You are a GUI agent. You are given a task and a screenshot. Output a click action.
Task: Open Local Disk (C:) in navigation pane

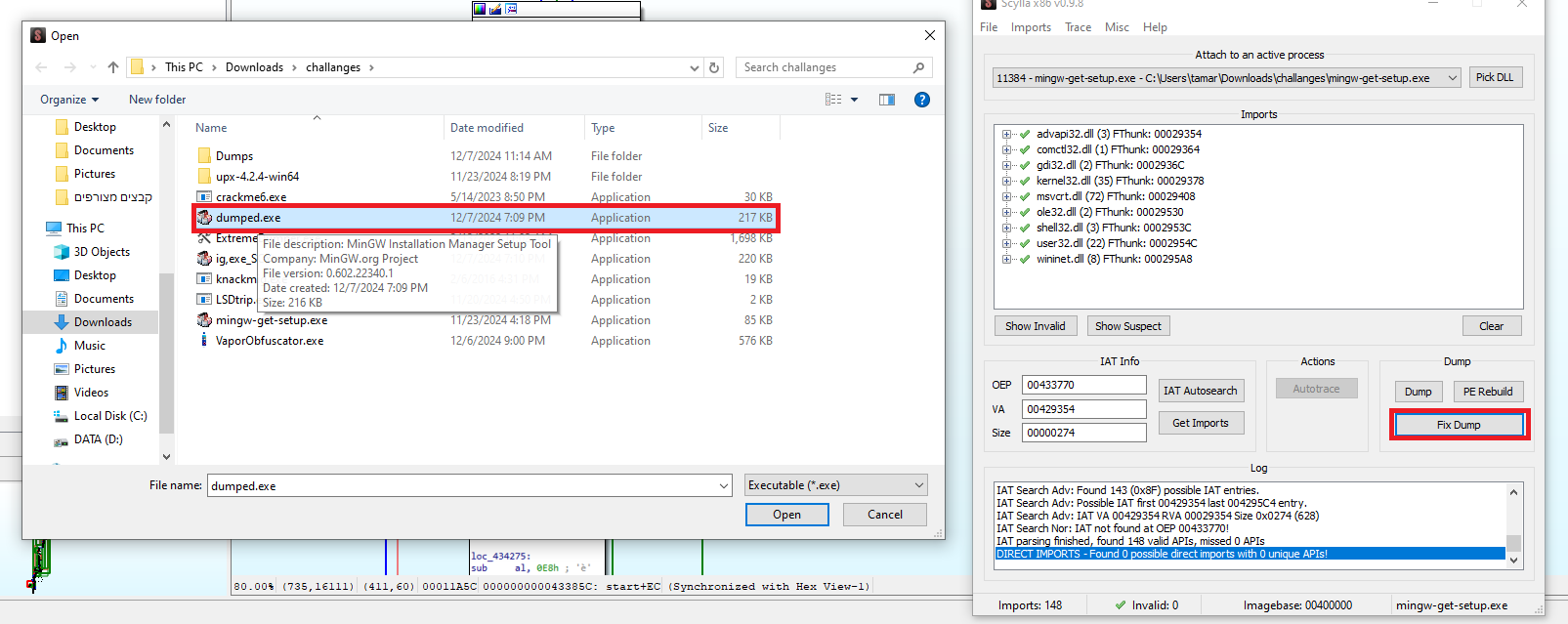(110, 416)
